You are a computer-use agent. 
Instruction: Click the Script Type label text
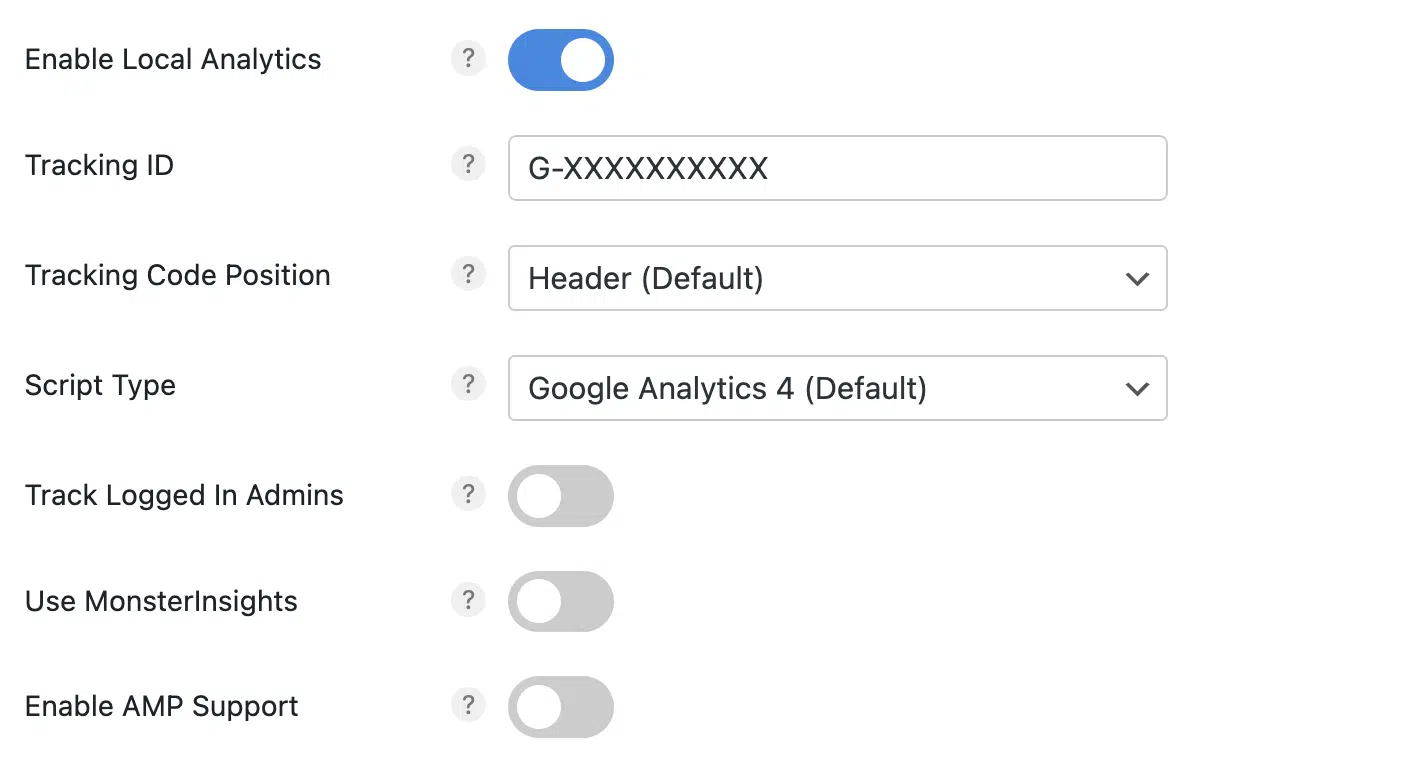(x=100, y=385)
